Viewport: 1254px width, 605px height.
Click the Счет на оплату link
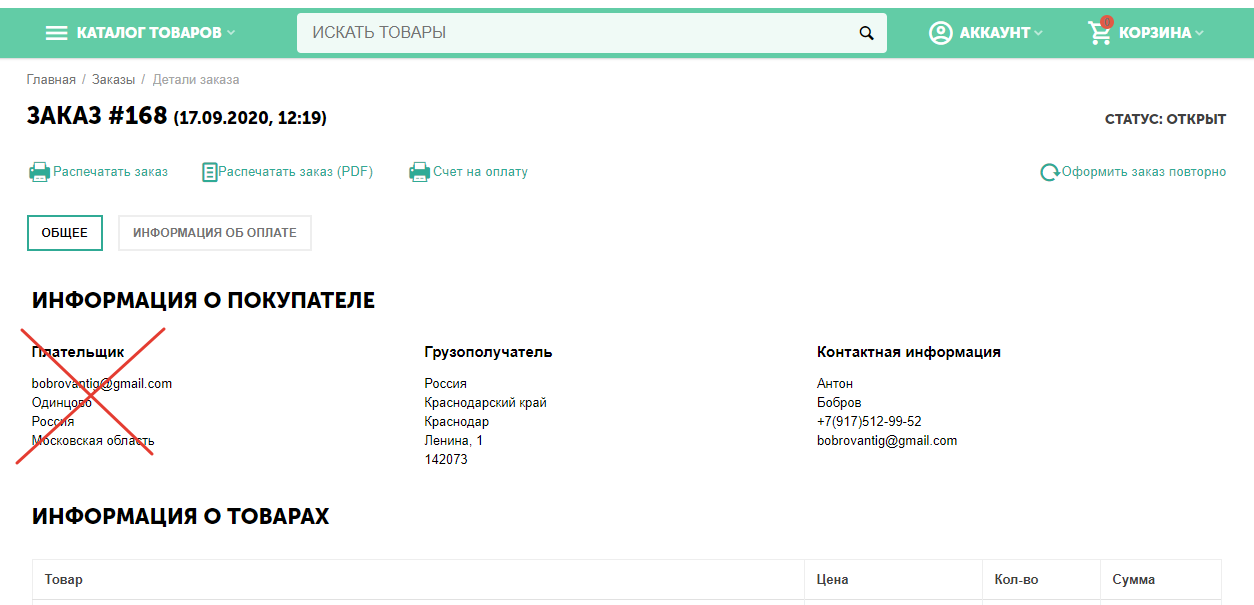(481, 172)
